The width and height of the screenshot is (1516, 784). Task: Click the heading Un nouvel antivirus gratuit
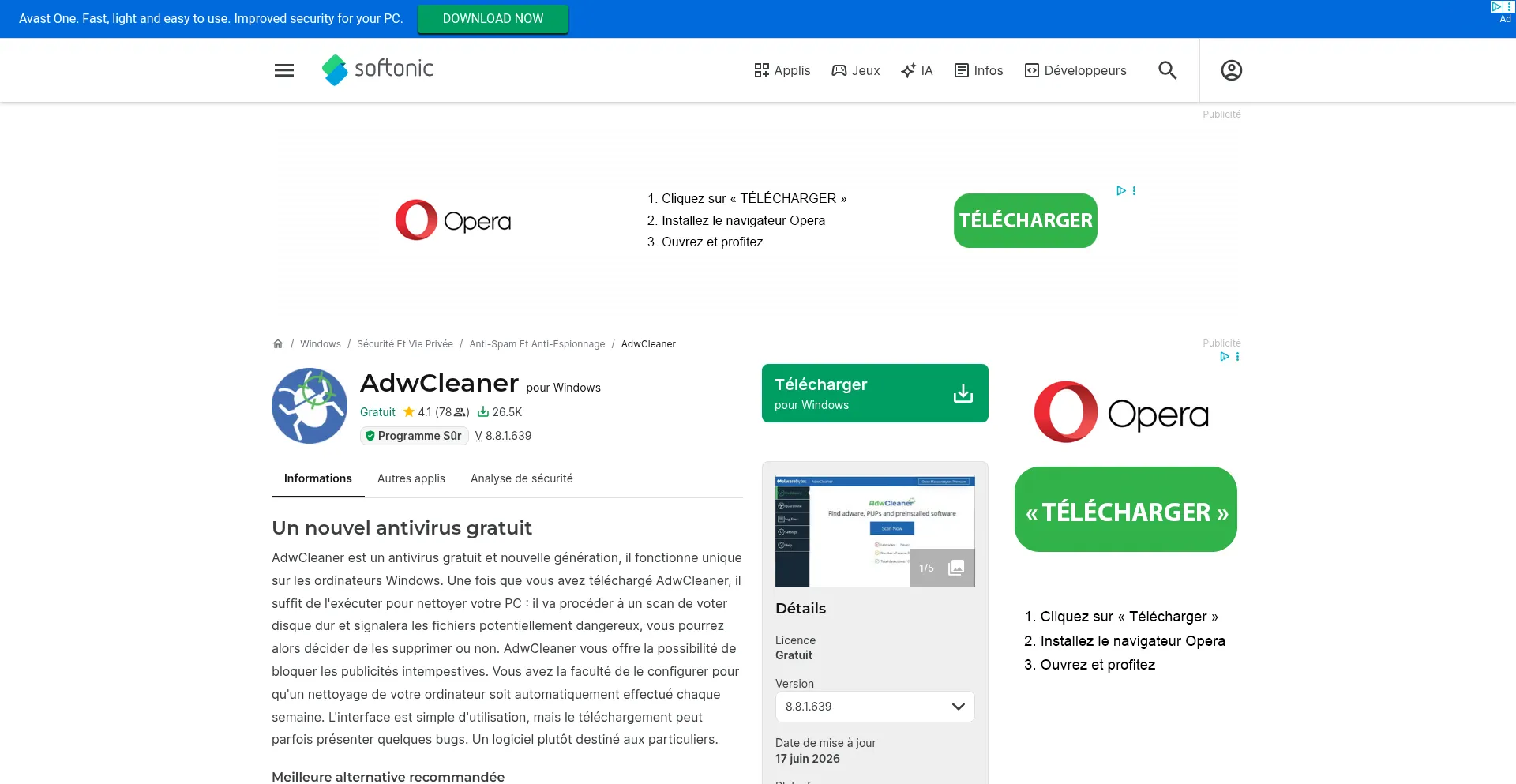click(x=402, y=527)
